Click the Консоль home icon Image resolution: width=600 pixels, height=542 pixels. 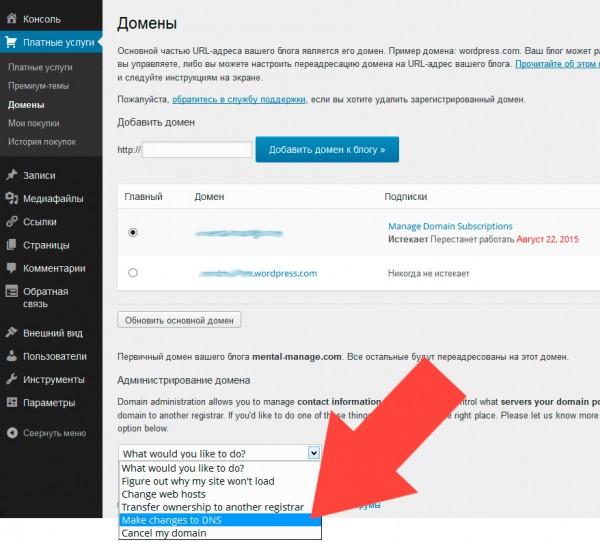point(12,18)
